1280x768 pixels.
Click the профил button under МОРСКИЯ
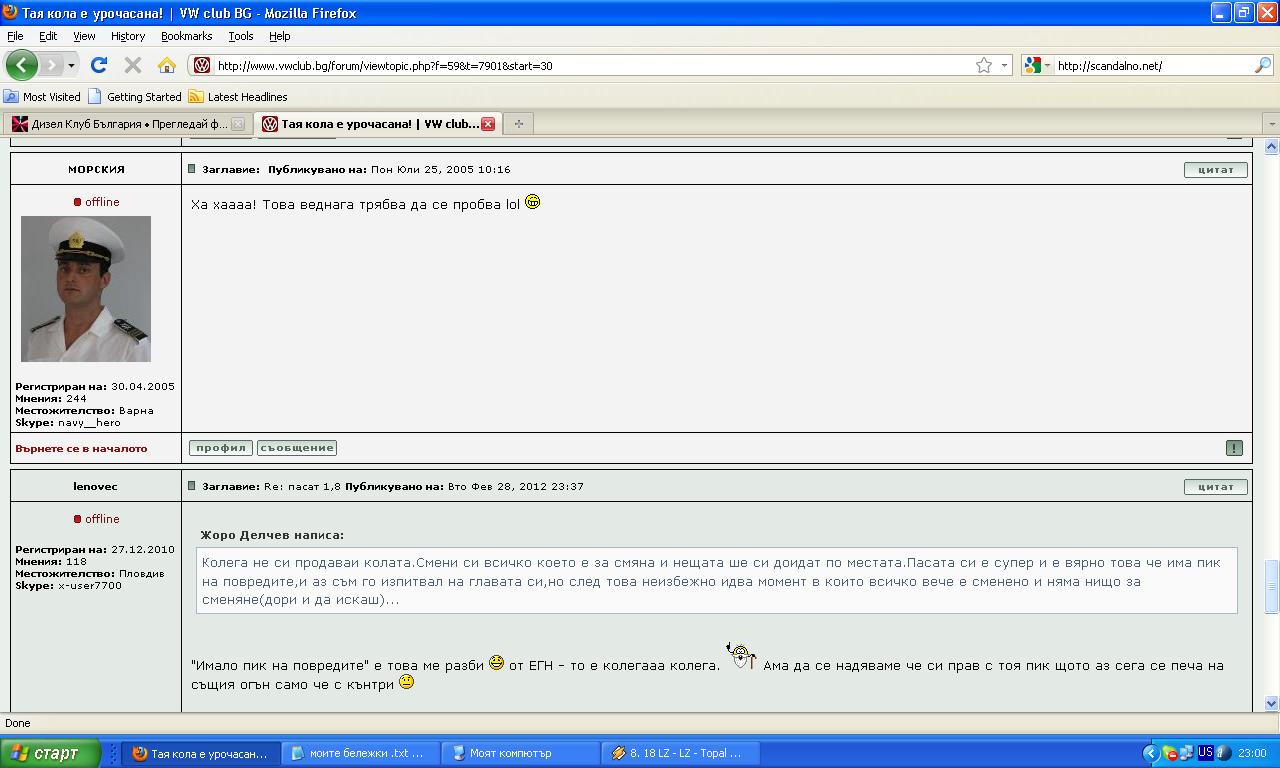click(x=220, y=448)
